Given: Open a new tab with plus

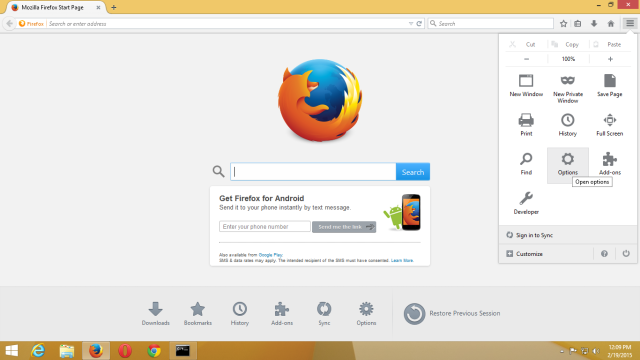Looking at the screenshot, I should point(113,7).
